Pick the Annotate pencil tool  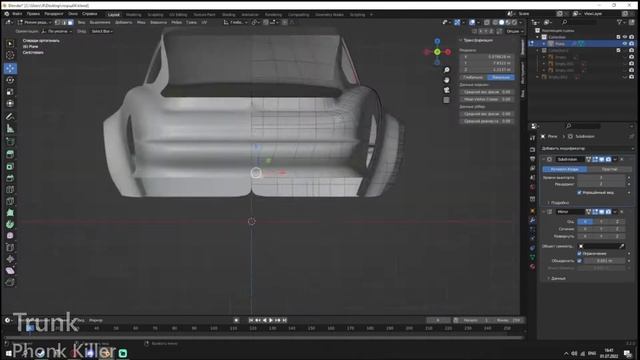tap(10, 117)
